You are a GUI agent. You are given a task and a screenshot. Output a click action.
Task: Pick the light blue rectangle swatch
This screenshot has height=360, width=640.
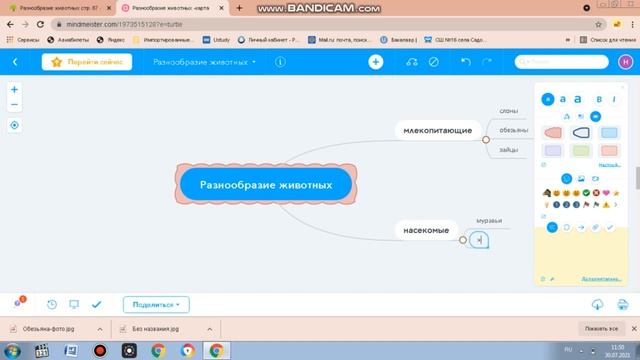(x=609, y=133)
